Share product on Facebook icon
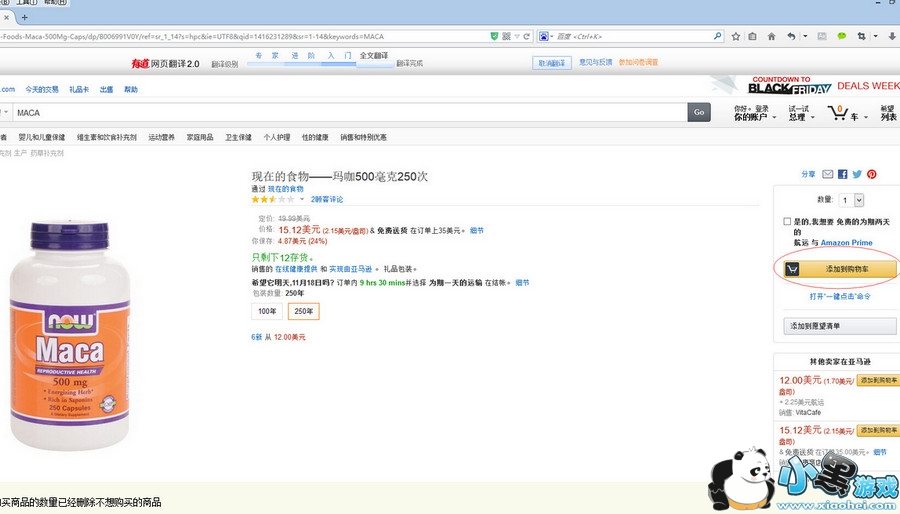Image resolution: width=900 pixels, height=514 pixels. click(x=843, y=174)
